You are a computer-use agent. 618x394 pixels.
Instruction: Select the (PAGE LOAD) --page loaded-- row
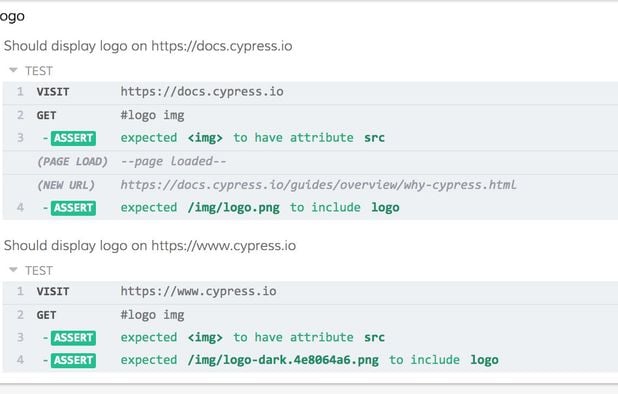click(310, 162)
